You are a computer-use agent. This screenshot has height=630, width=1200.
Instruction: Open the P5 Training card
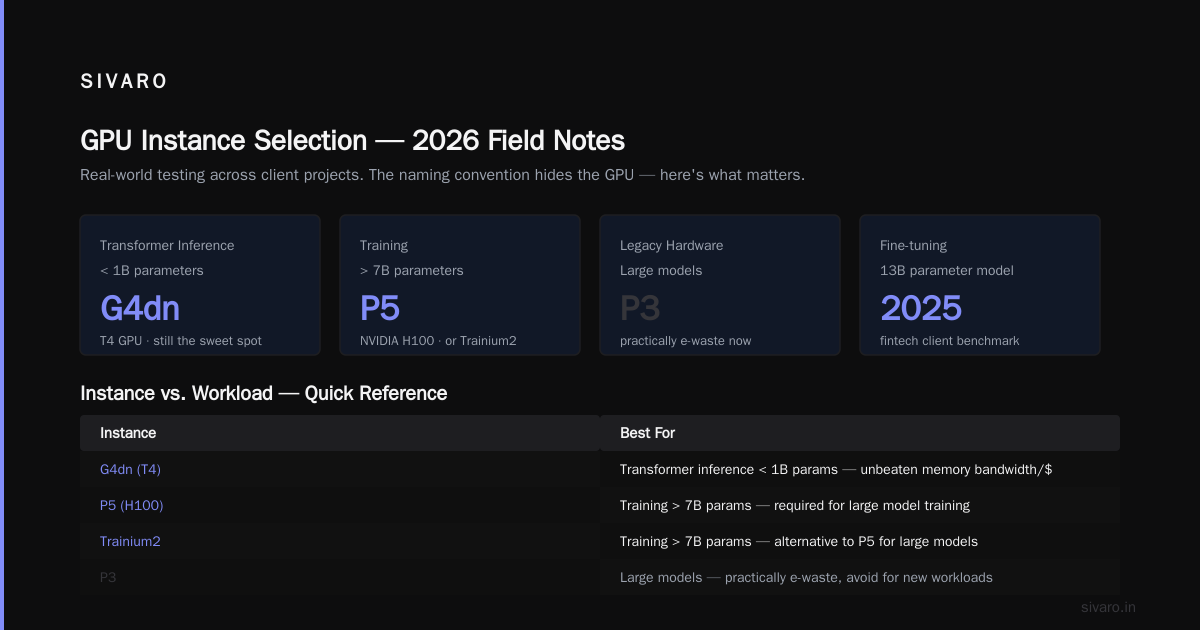click(460, 285)
